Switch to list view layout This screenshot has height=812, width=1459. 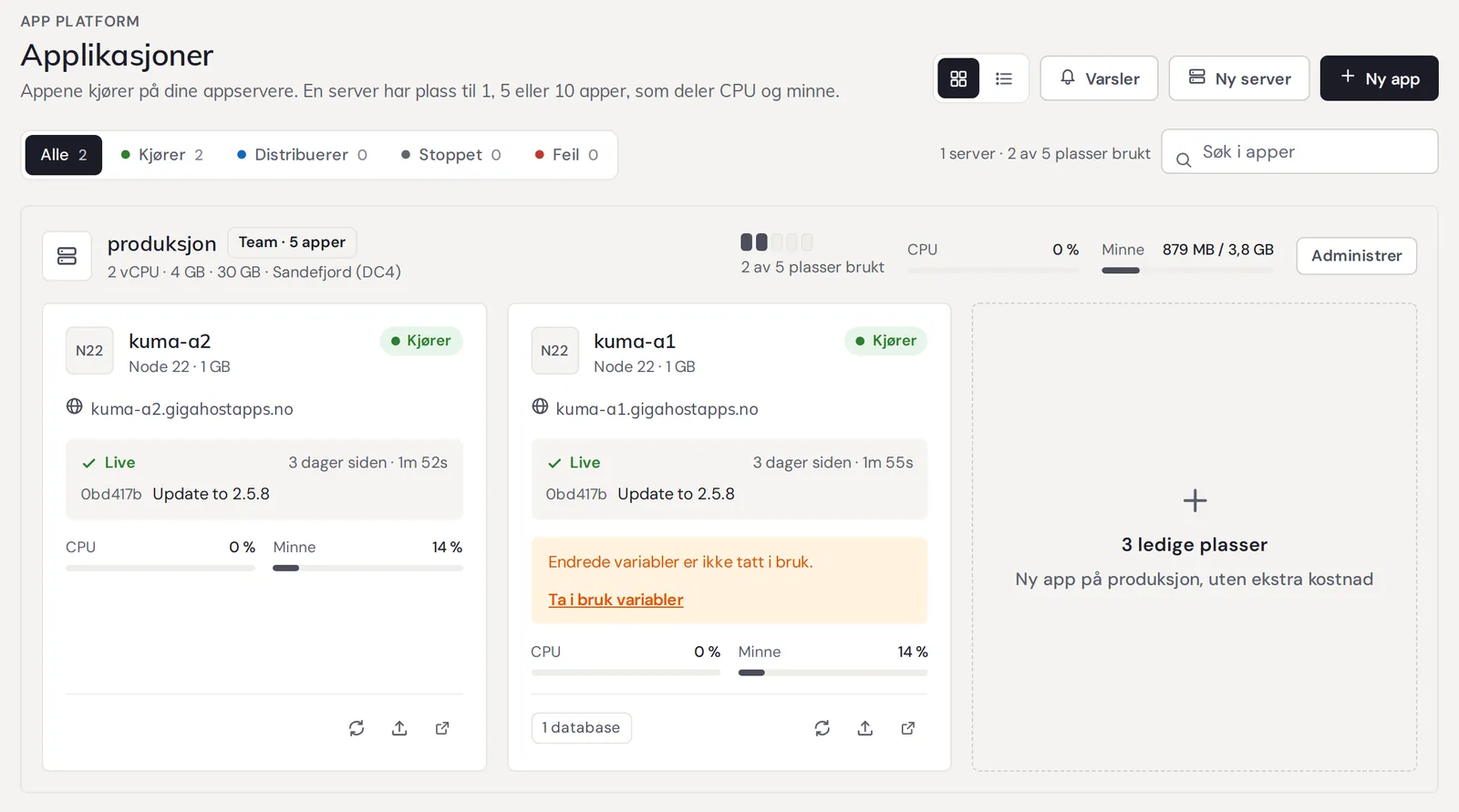tap(1004, 78)
